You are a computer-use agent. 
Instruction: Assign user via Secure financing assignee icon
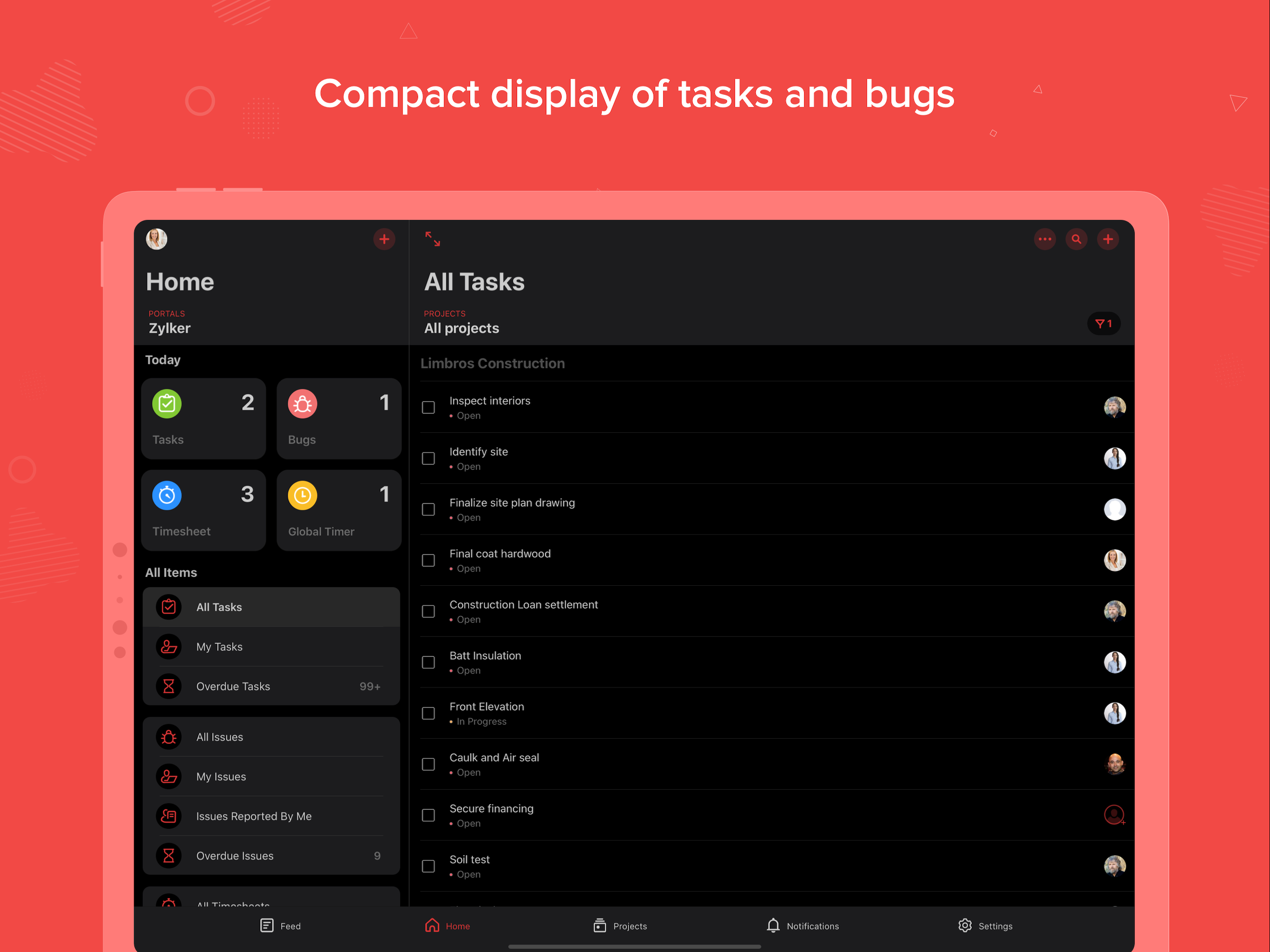click(1115, 815)
